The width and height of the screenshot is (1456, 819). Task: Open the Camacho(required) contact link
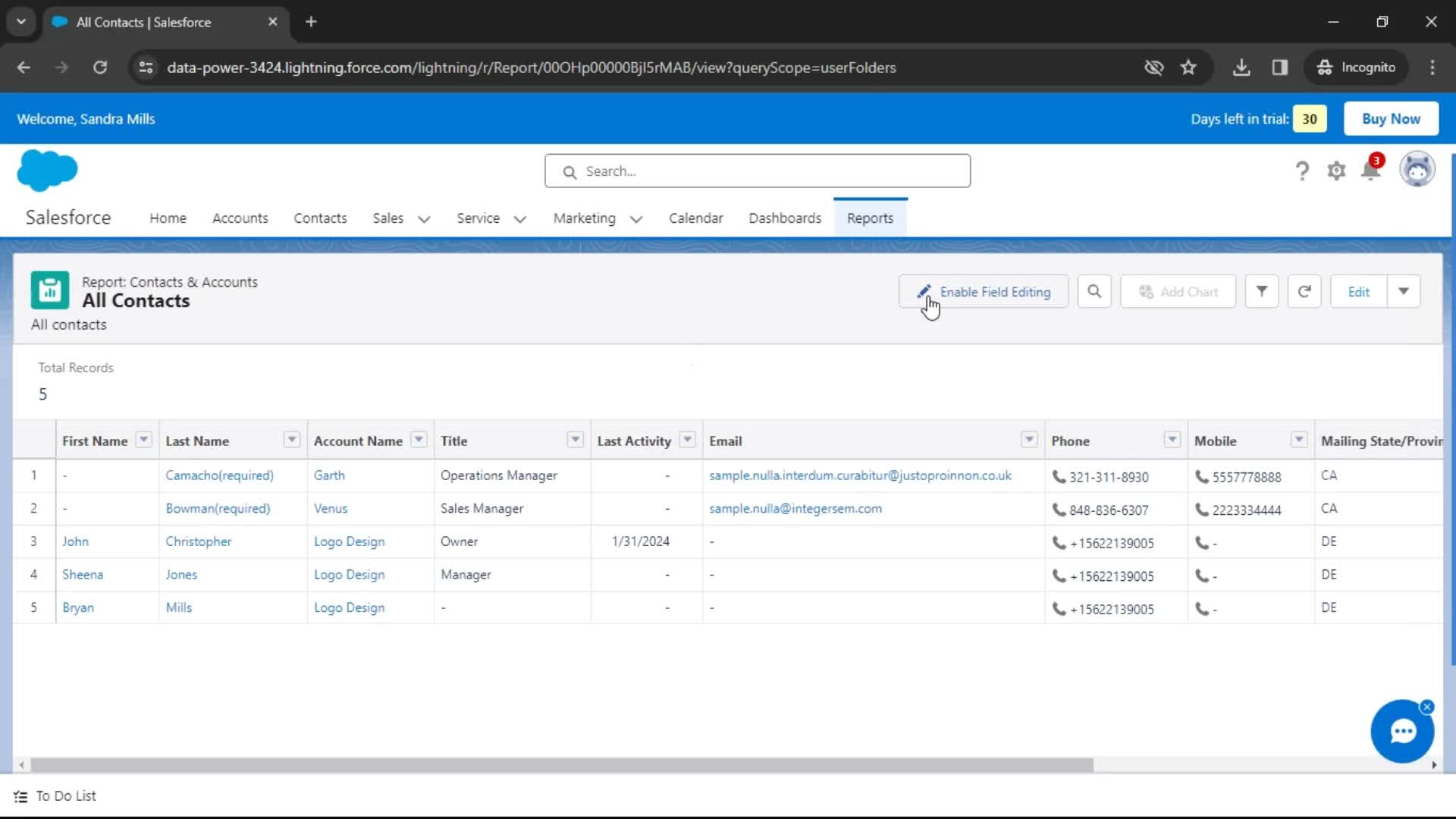(219, 475)
